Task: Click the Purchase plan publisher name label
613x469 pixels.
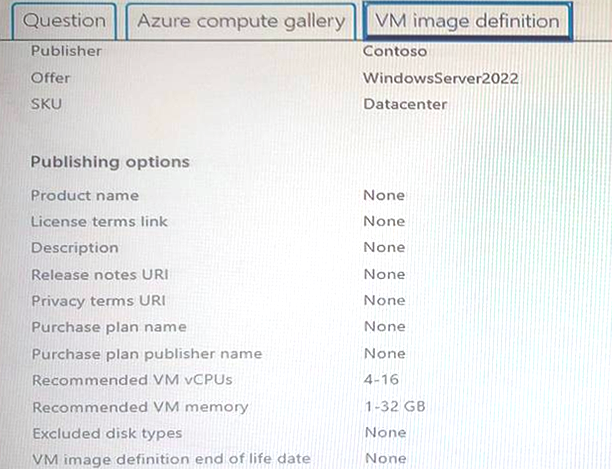Action: point(147,354)
